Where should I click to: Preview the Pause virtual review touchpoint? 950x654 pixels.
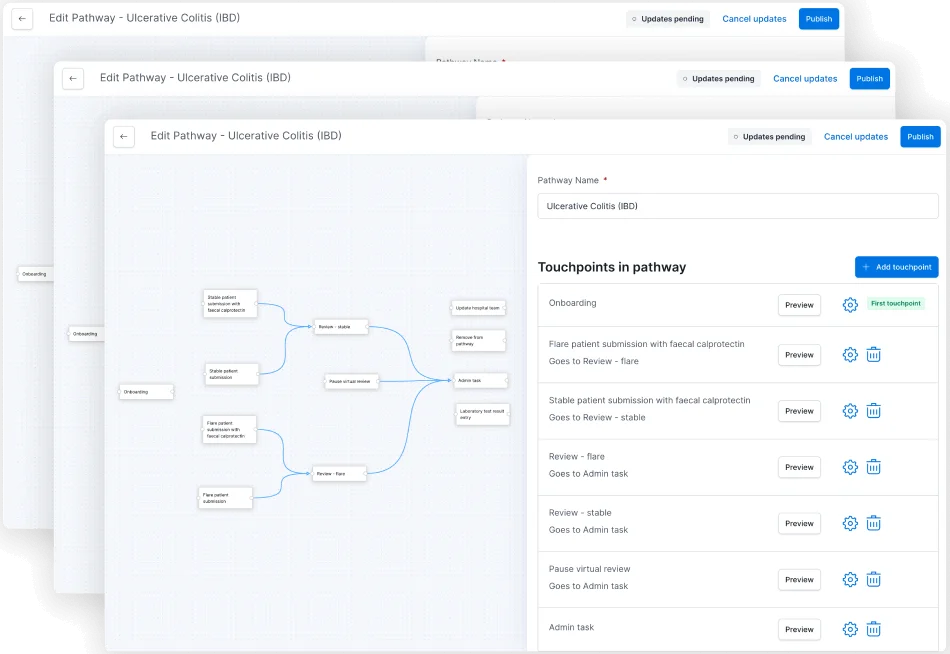click(x=799, y=579)
